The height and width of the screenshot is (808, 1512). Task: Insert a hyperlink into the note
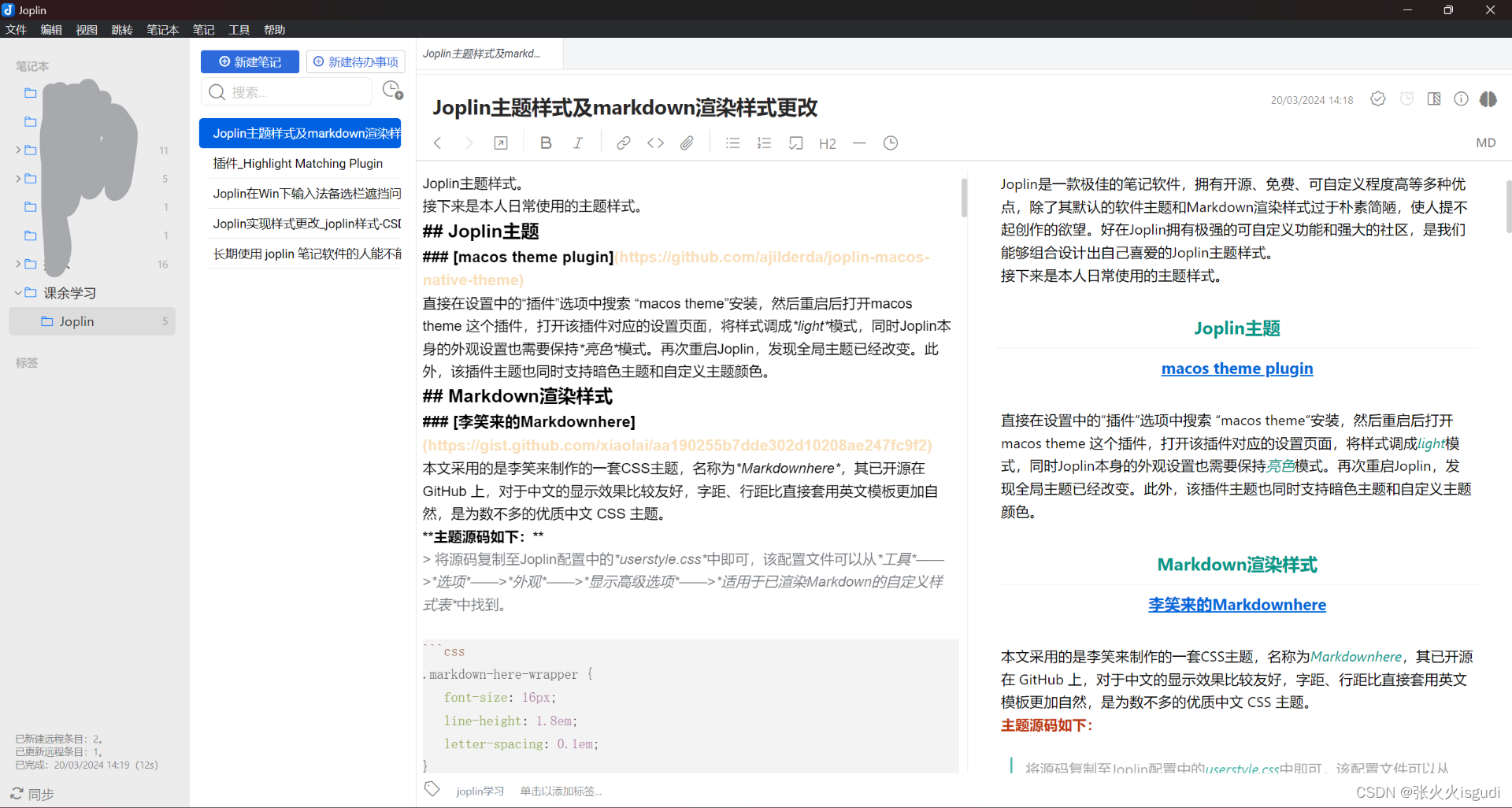tap(624, 143)
